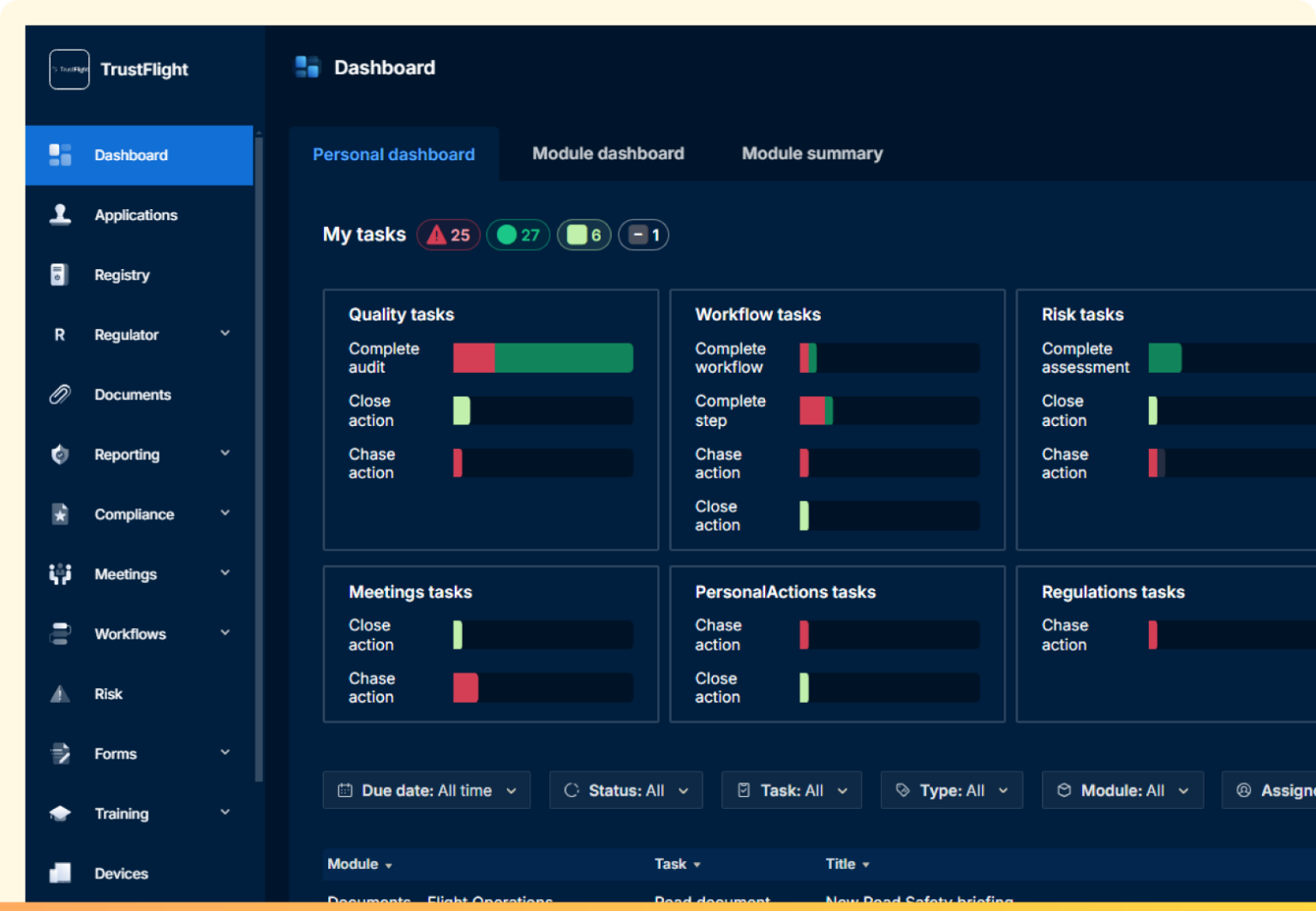Viewport: 1316px width, 911px height.
Task: Open the Module: All filter dropdown
Action: tap(1122, 789)
